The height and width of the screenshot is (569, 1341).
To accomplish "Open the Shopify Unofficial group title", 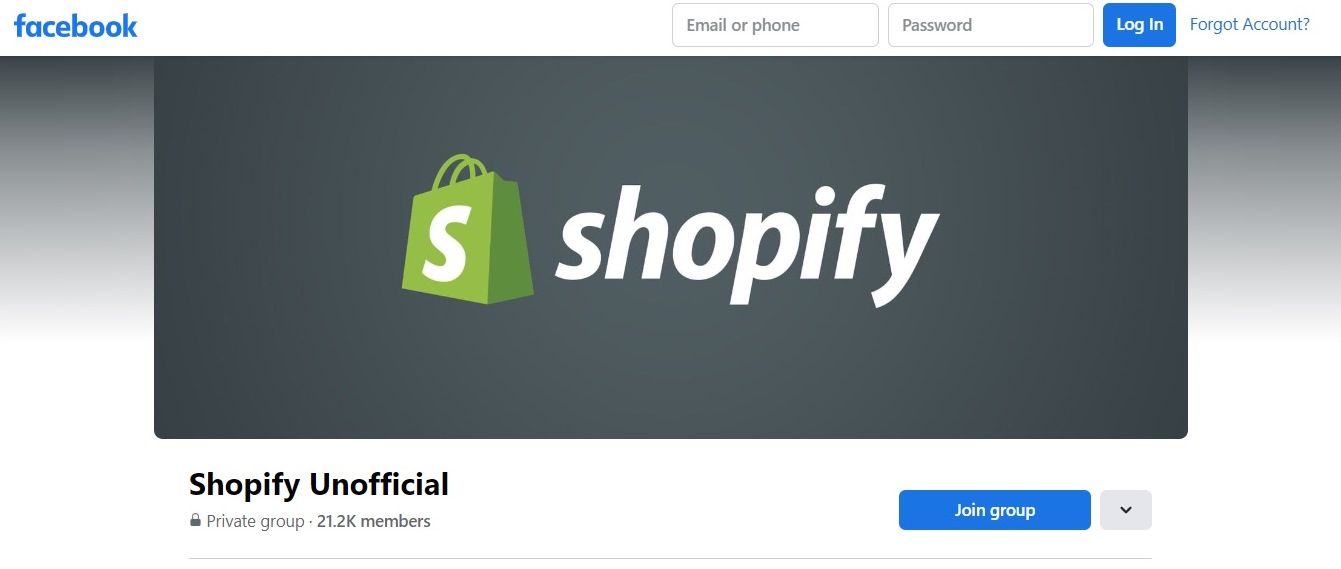I will point(319,485).
